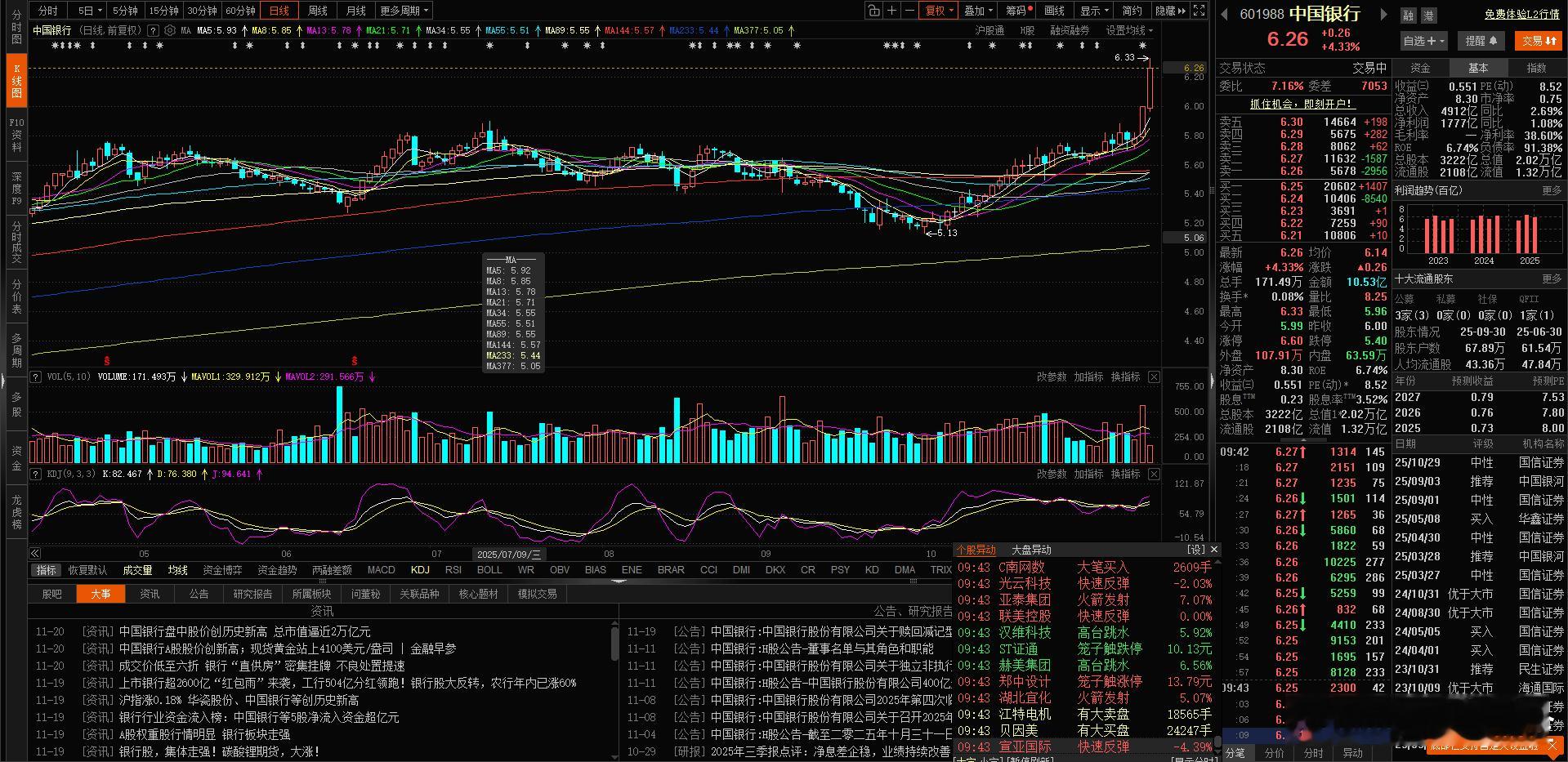Open [设] settings in 个股异动 popup

click(x=1195, y=550)
